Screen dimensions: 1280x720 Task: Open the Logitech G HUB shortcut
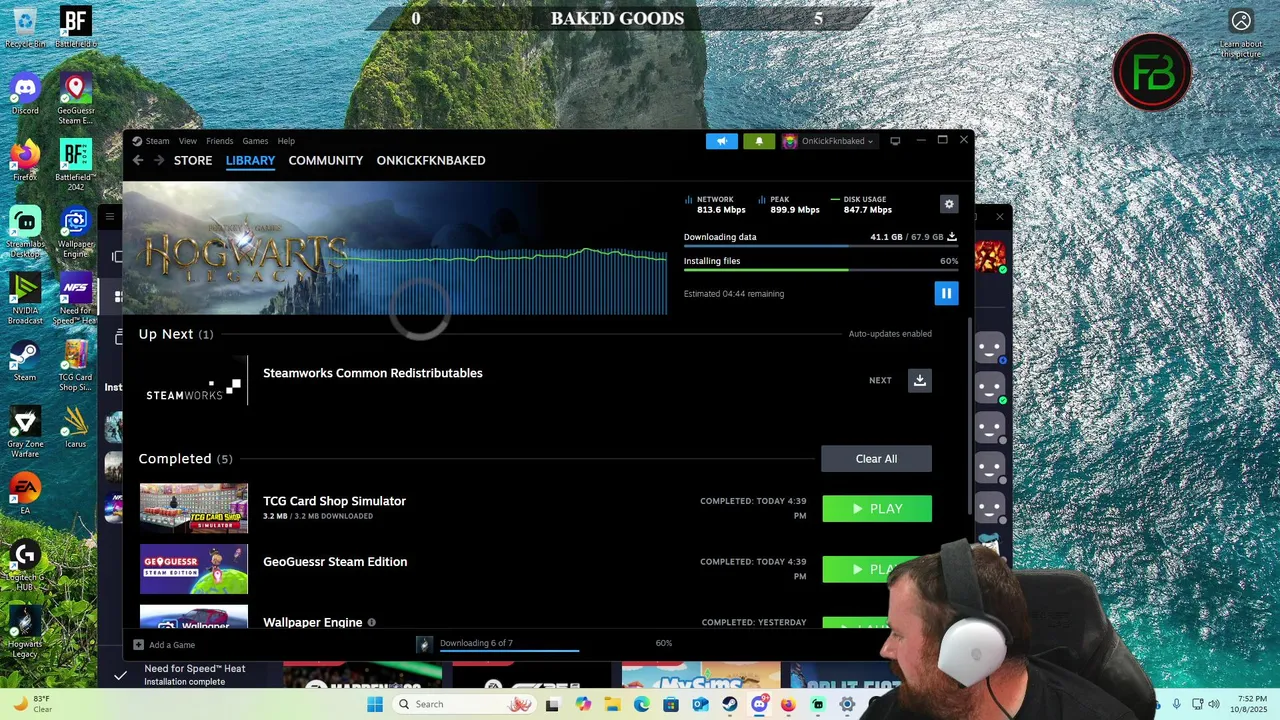tap(25, 565)
